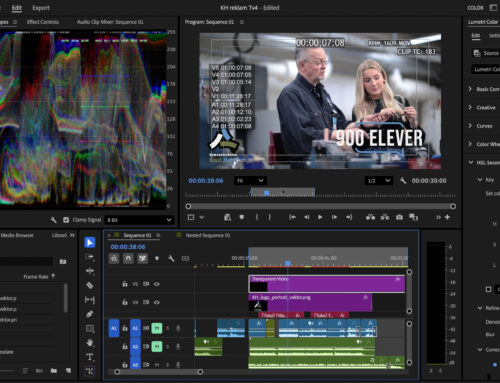
Task: Click the tool icon below the Type tool
Action: 90,371
